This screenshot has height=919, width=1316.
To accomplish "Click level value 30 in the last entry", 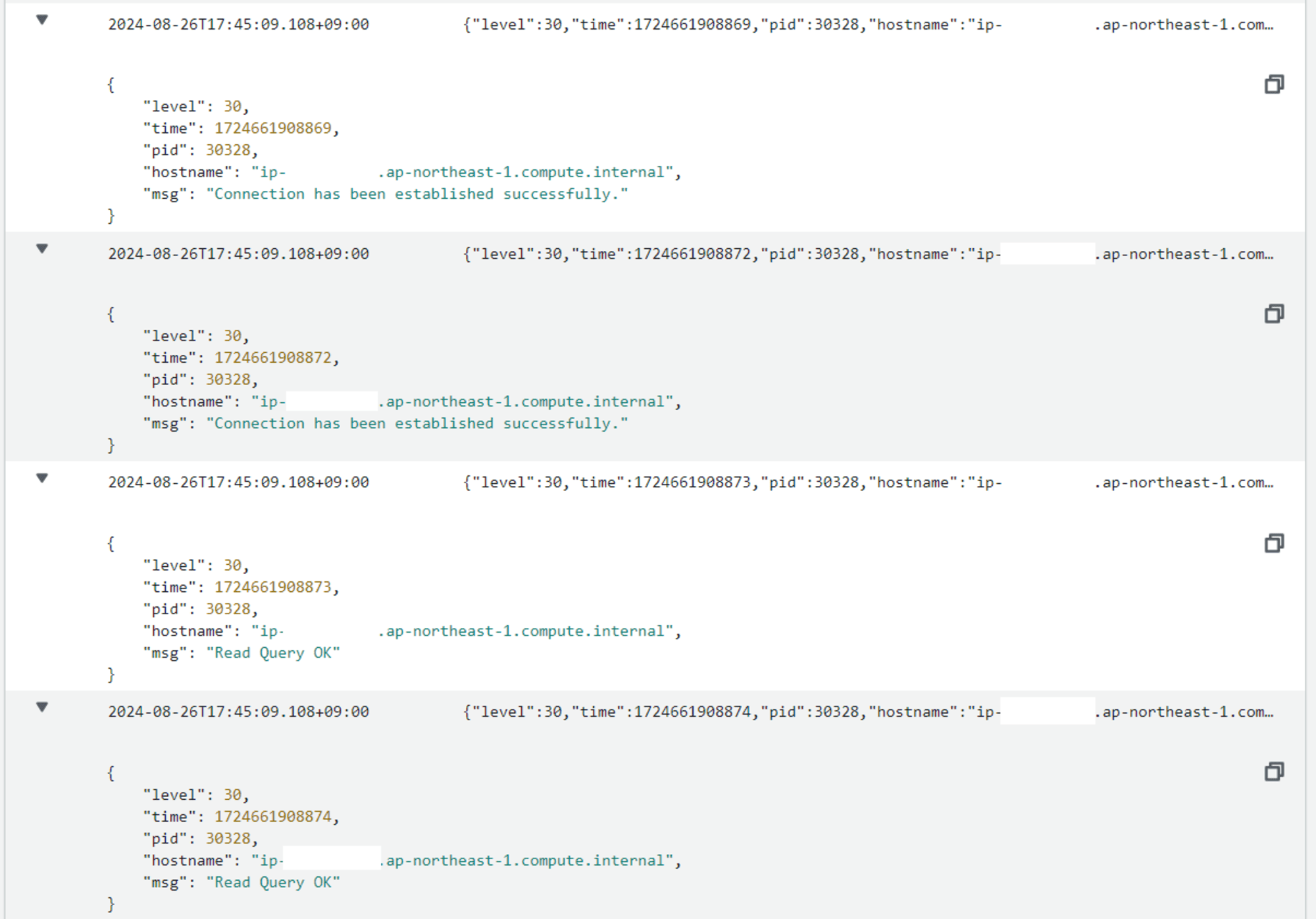I will coord(232,795).
